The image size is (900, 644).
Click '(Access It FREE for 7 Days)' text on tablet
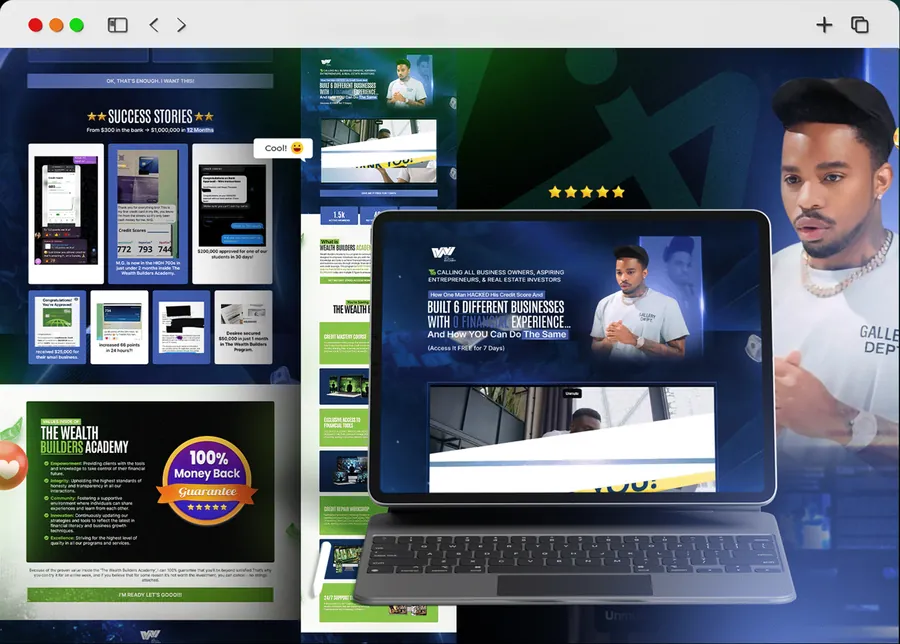466,348
